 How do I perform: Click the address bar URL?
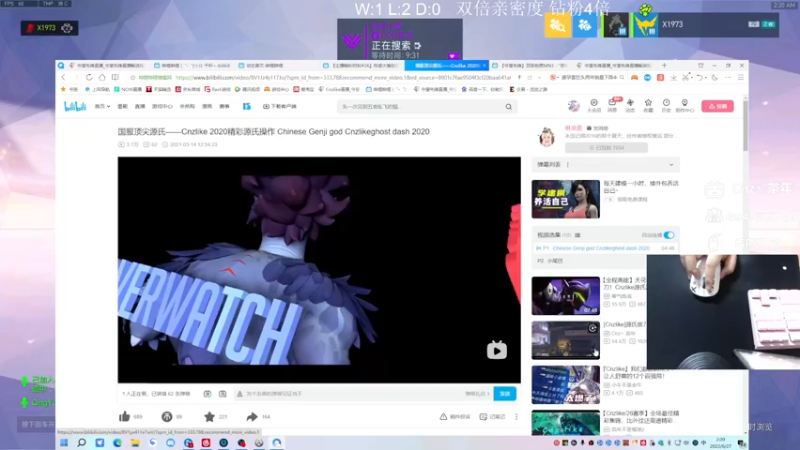click(343, 78)
